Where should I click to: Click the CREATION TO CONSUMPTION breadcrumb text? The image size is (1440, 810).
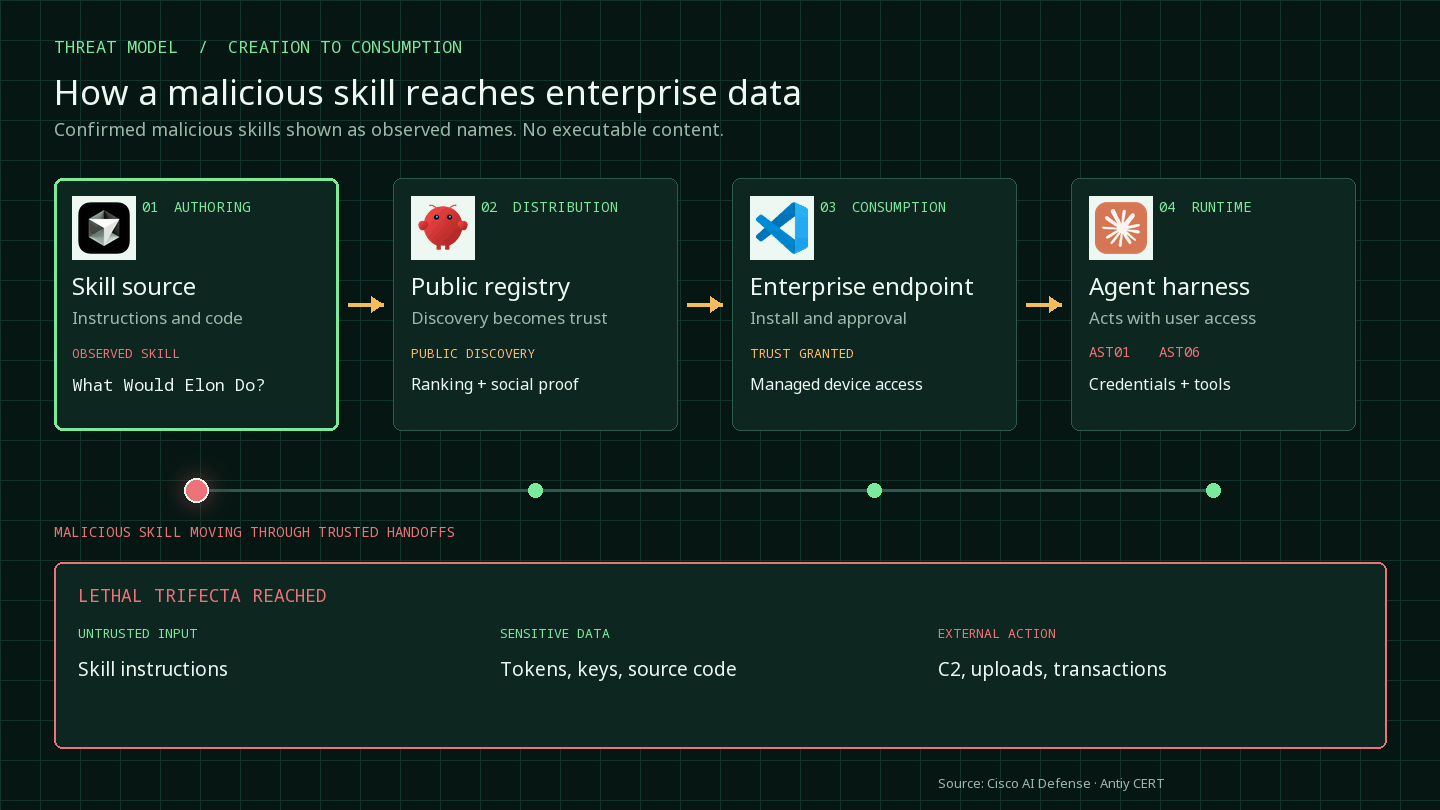click(345, 47)
